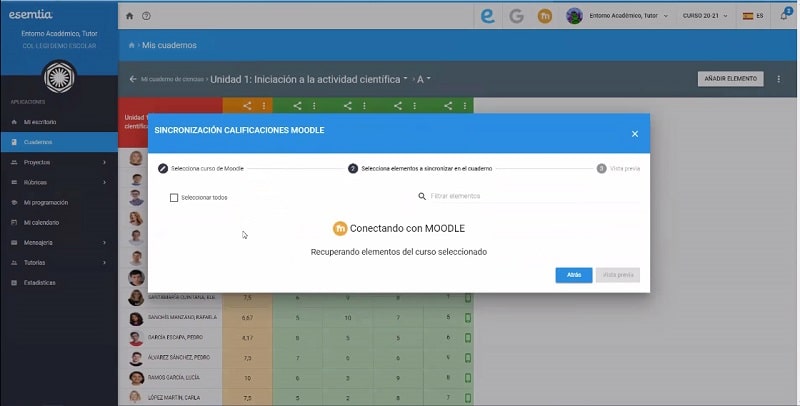The width and height of the screenshot is (800, 406).
Task: Click student name LÓPEZ MARTÍN, CARLA
Action: pyautogui.click(x=174, y=398)
